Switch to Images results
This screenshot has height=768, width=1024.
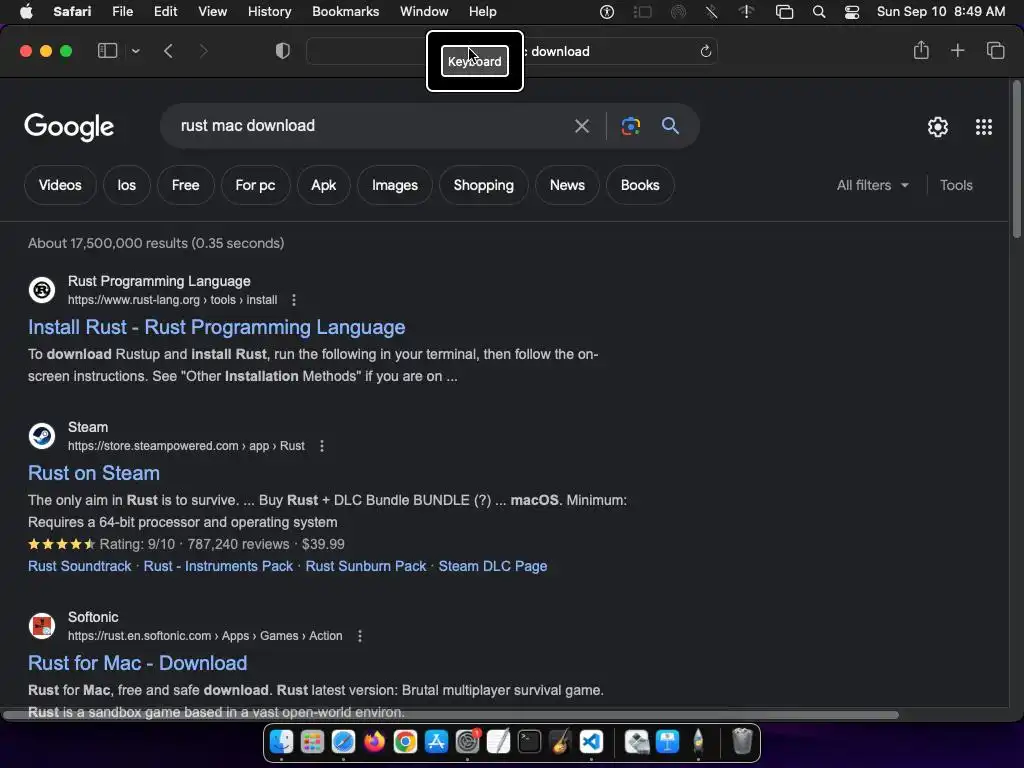(x=394, y=185)
